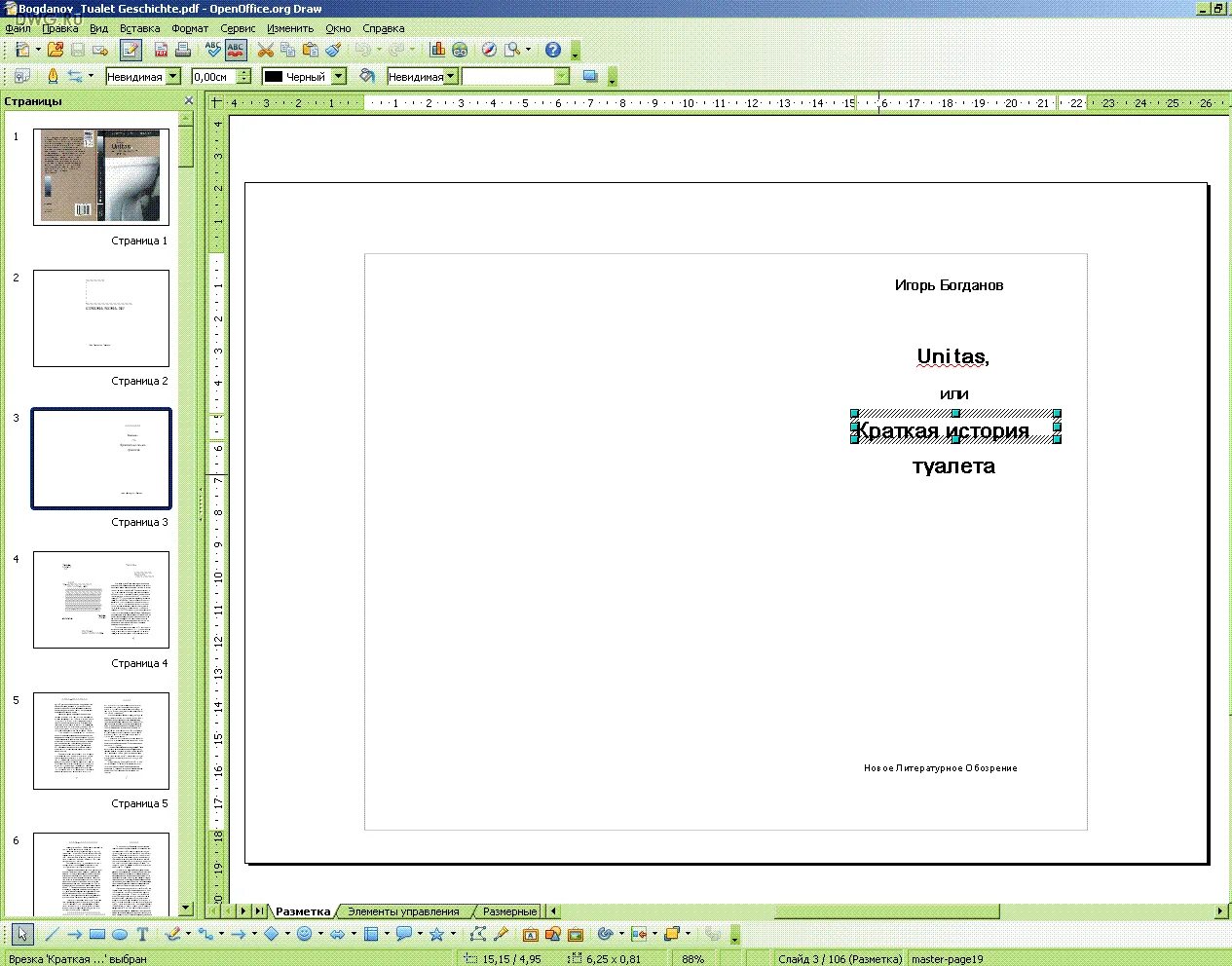Open New document type dropdown arrow
Image resolution: width=1232 pixels, height=966 pixels.
(38, 50)
